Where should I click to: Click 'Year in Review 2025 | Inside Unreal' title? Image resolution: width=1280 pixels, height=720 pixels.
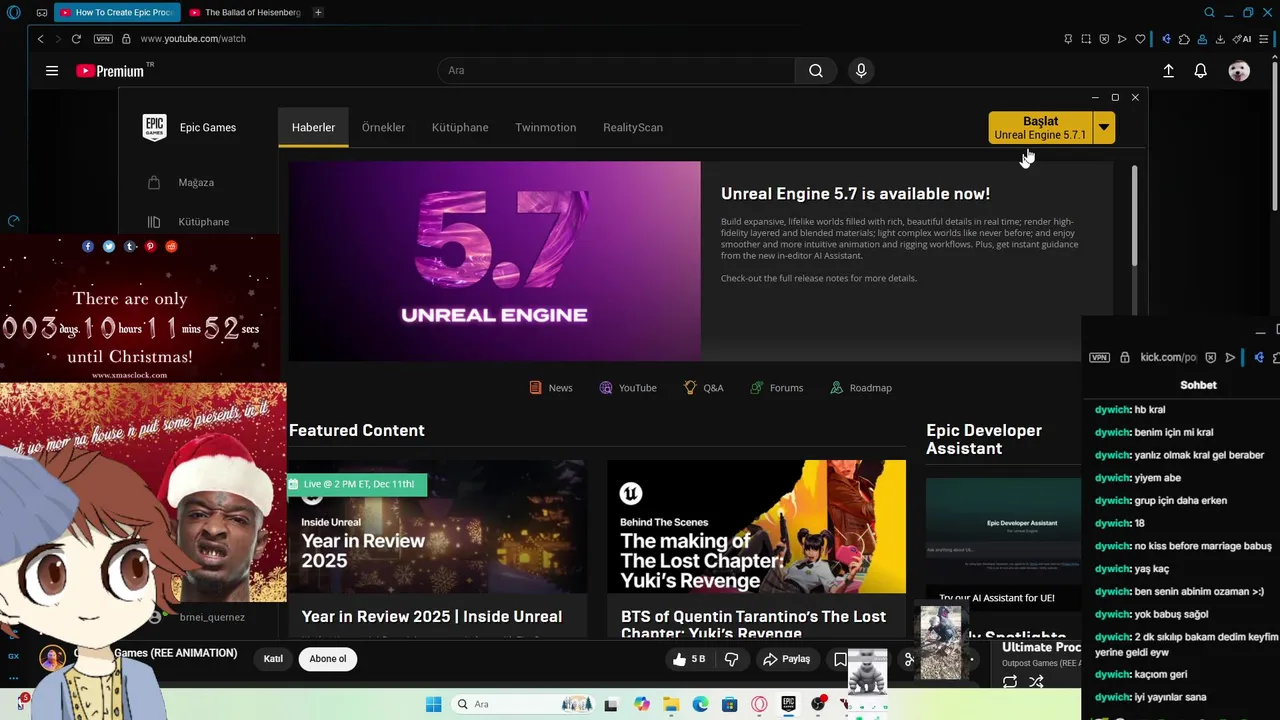point(432,617)
